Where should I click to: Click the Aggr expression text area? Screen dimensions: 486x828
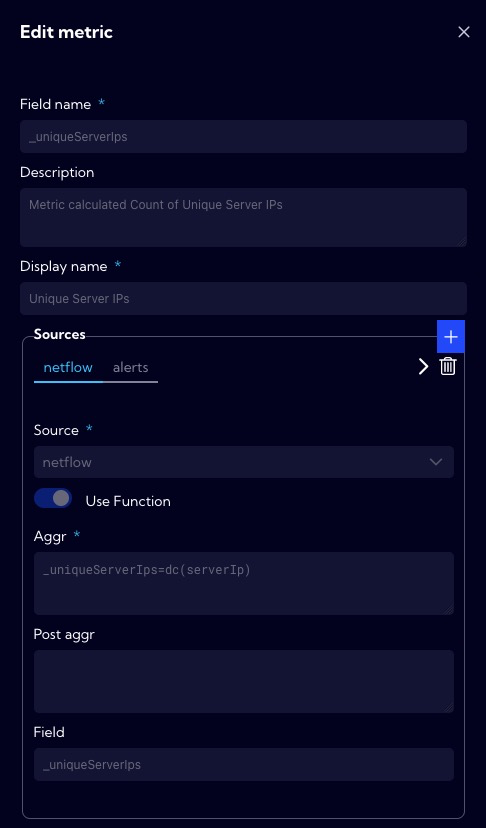[x=244, y=584]
